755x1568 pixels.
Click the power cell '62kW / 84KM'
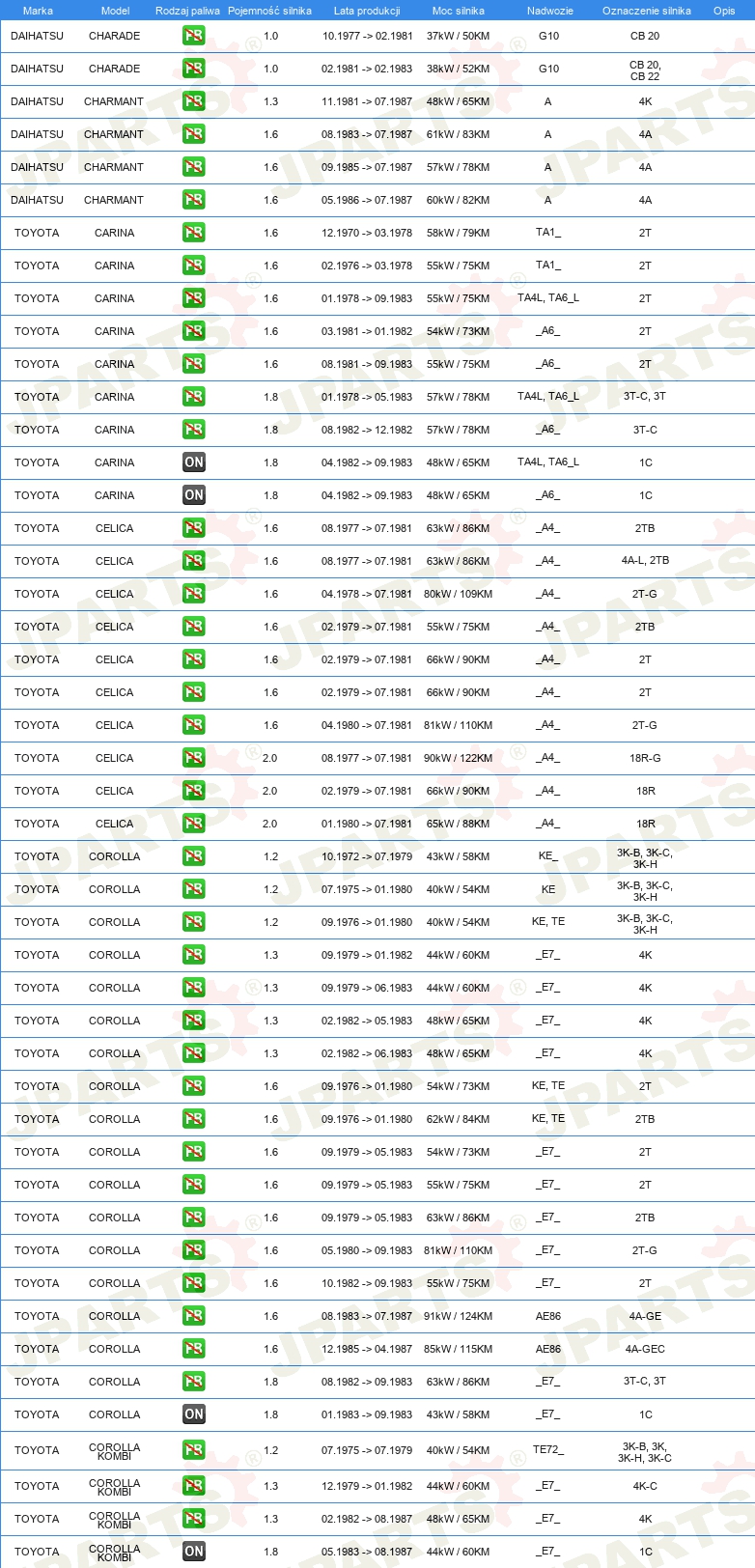tap(459, 1119)
